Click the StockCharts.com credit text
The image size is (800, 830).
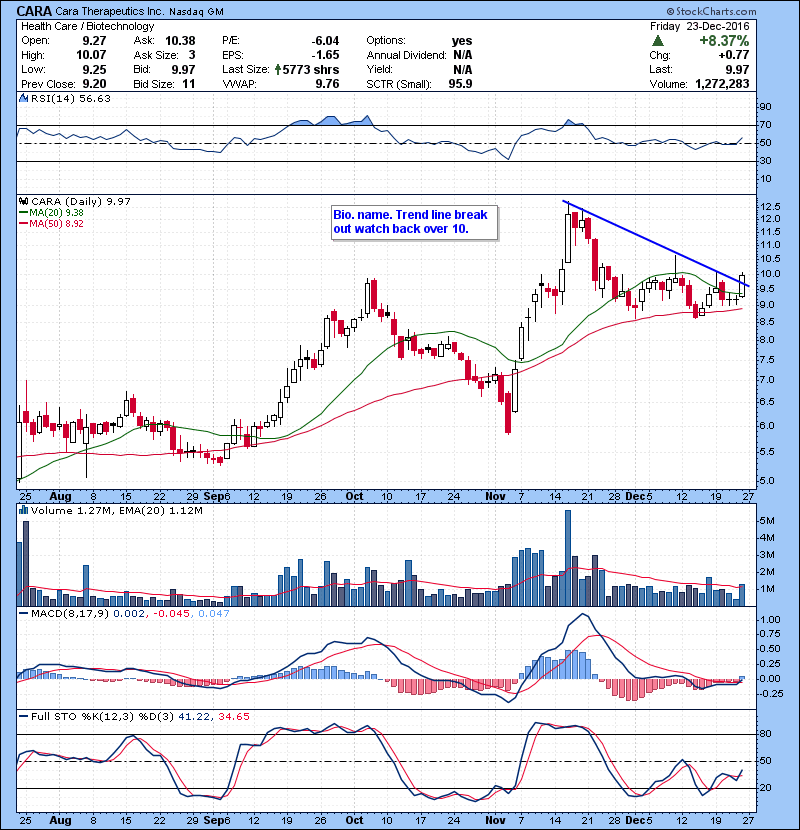[x=712, y=11]
